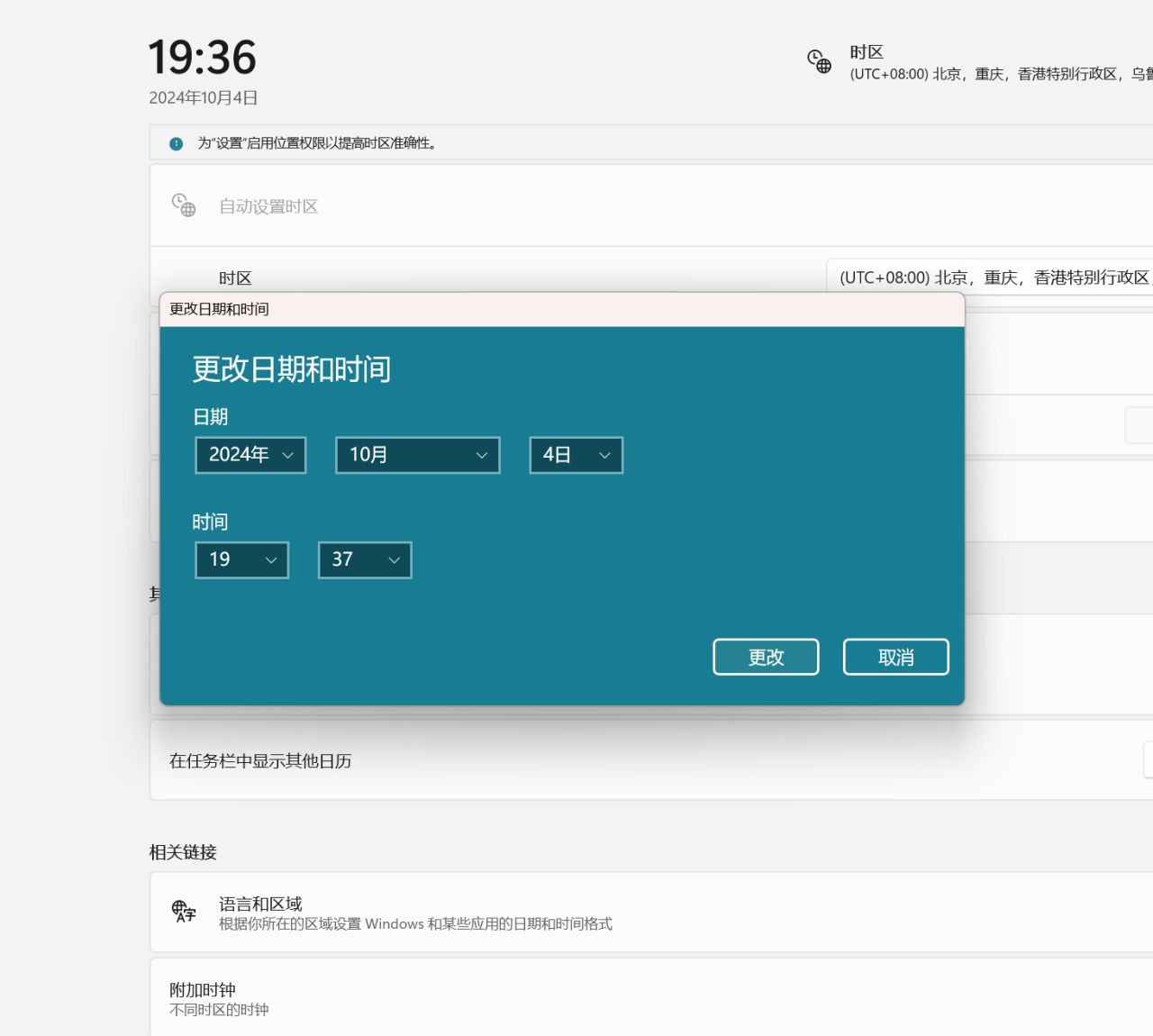
Task: Click the 时区 label left of the dropdown
Action: pos(235,278)
